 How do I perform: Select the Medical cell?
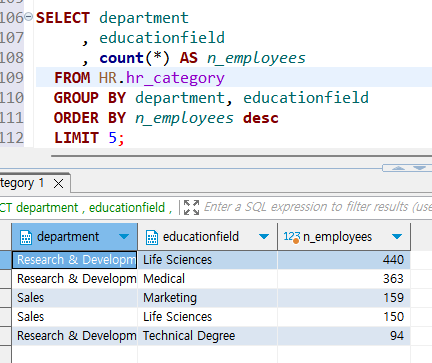(x=207, y=279)
